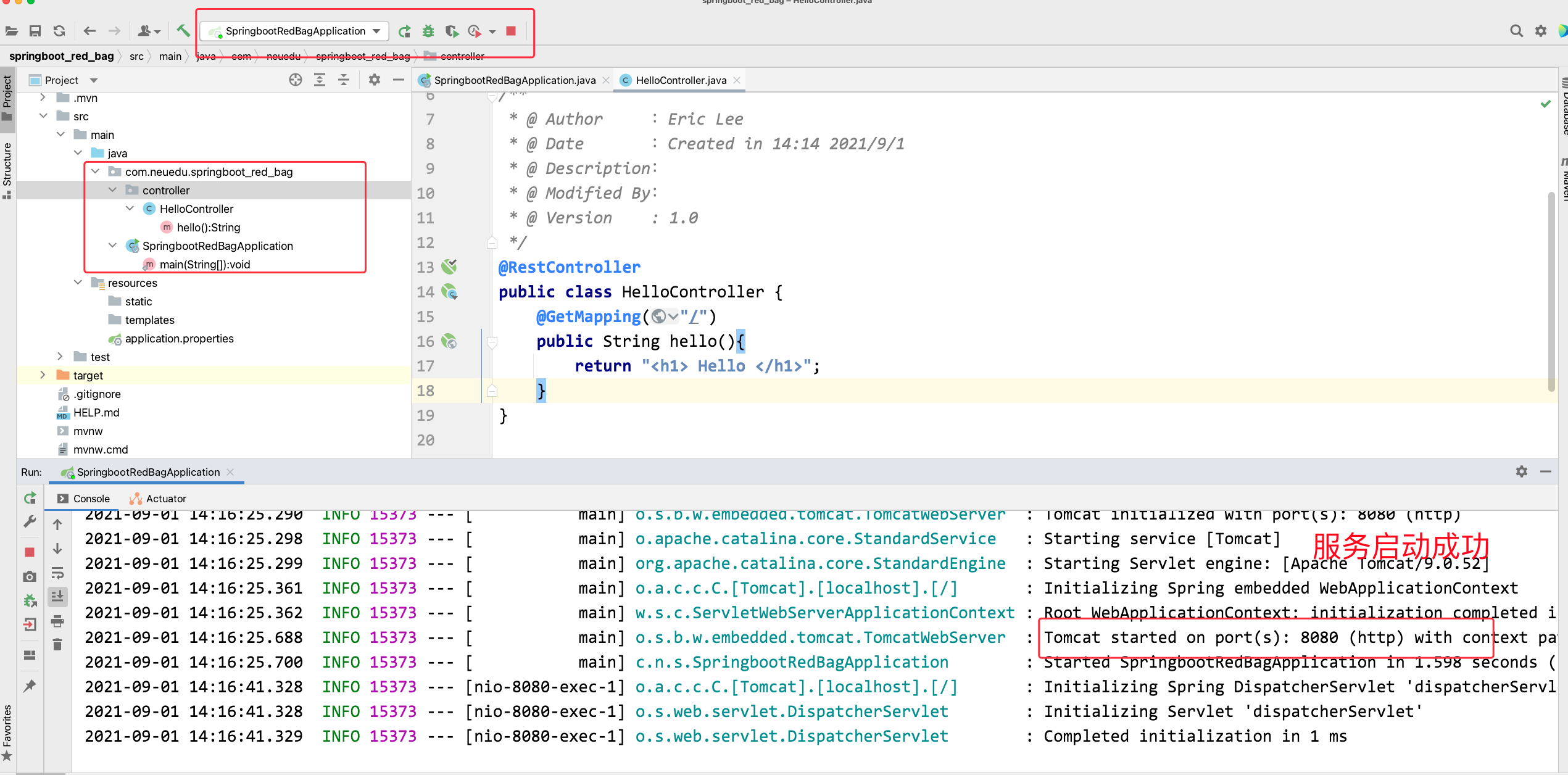
Task: Run with coverage shield icon
Action: point(452,31)
